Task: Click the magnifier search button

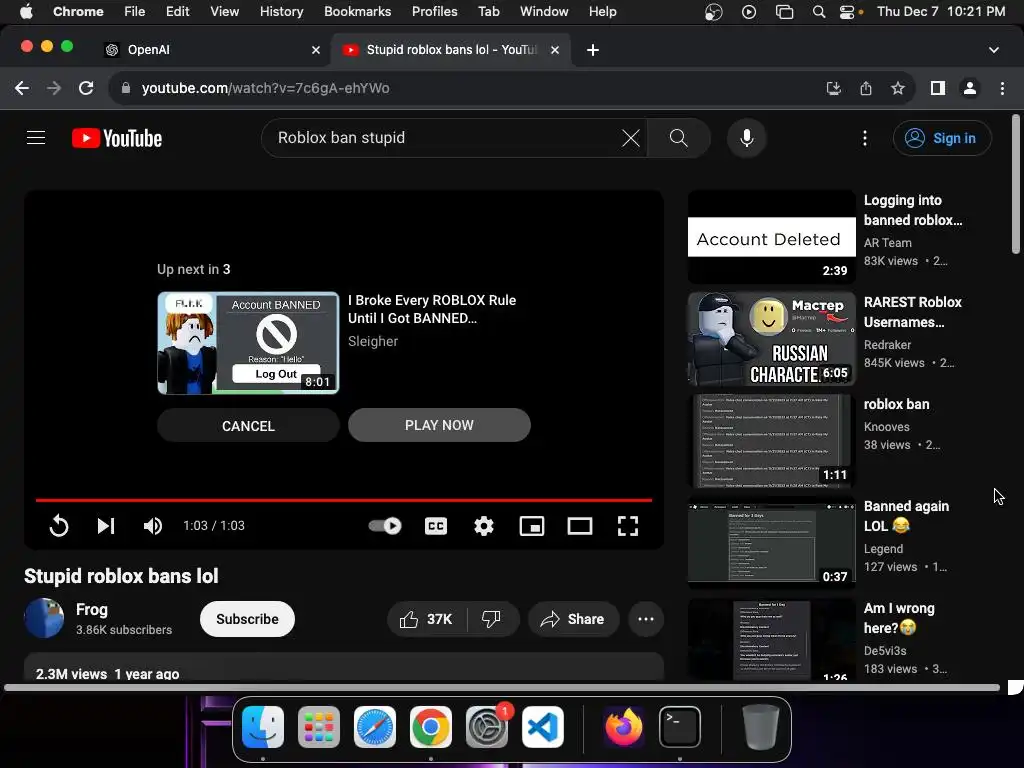Action: click(x=679, y=138)
